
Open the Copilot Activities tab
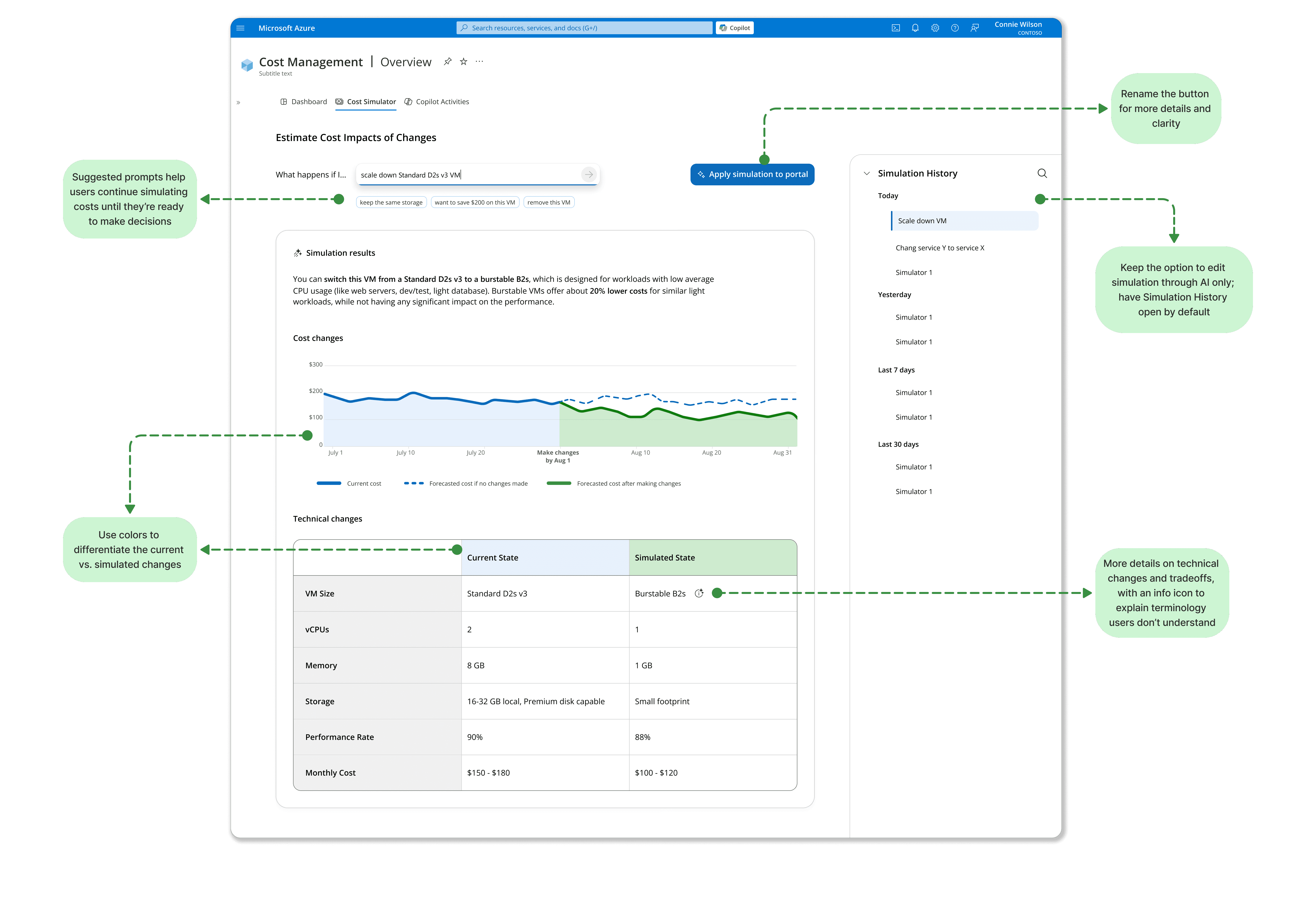tap(436, 102)
